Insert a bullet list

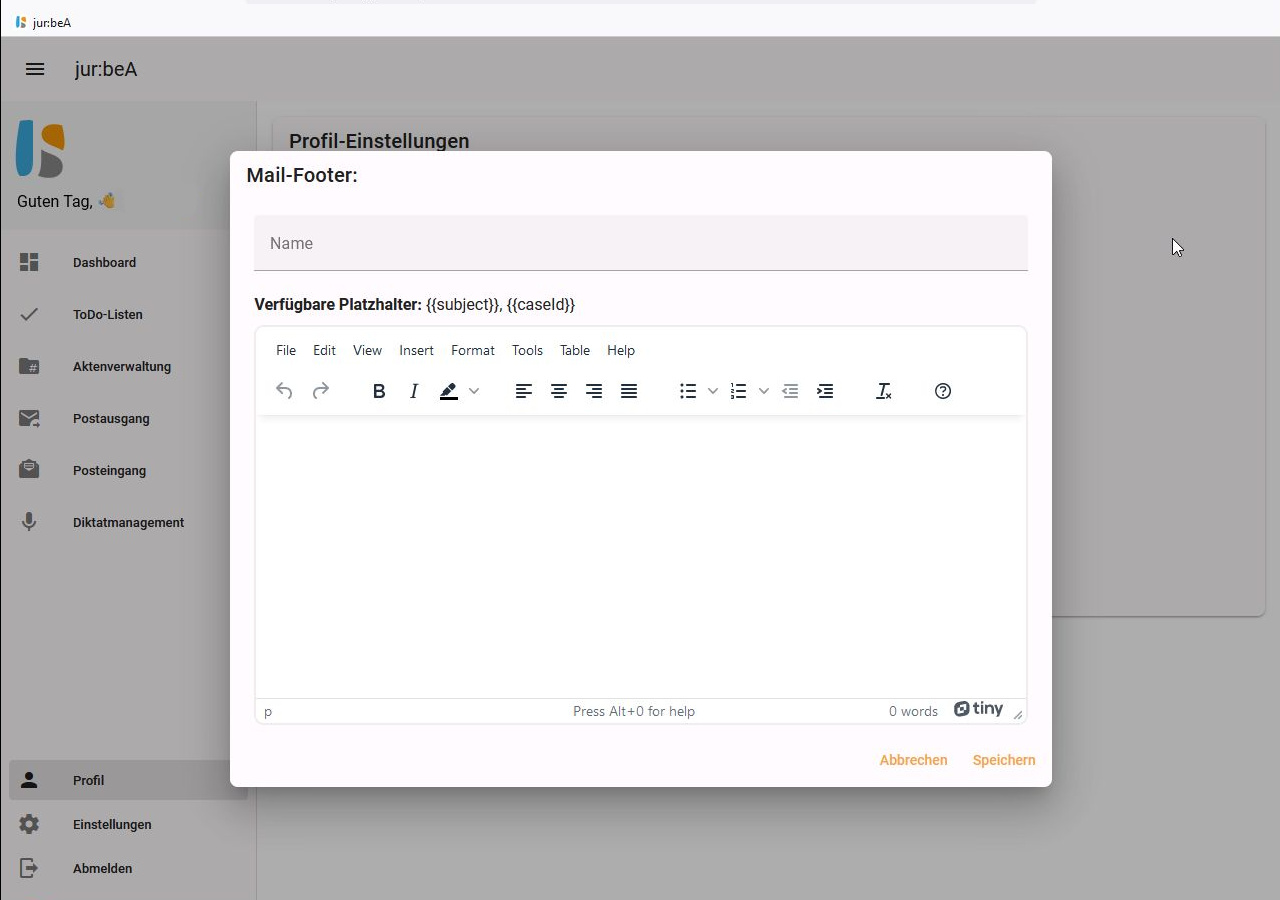(688, 391)
